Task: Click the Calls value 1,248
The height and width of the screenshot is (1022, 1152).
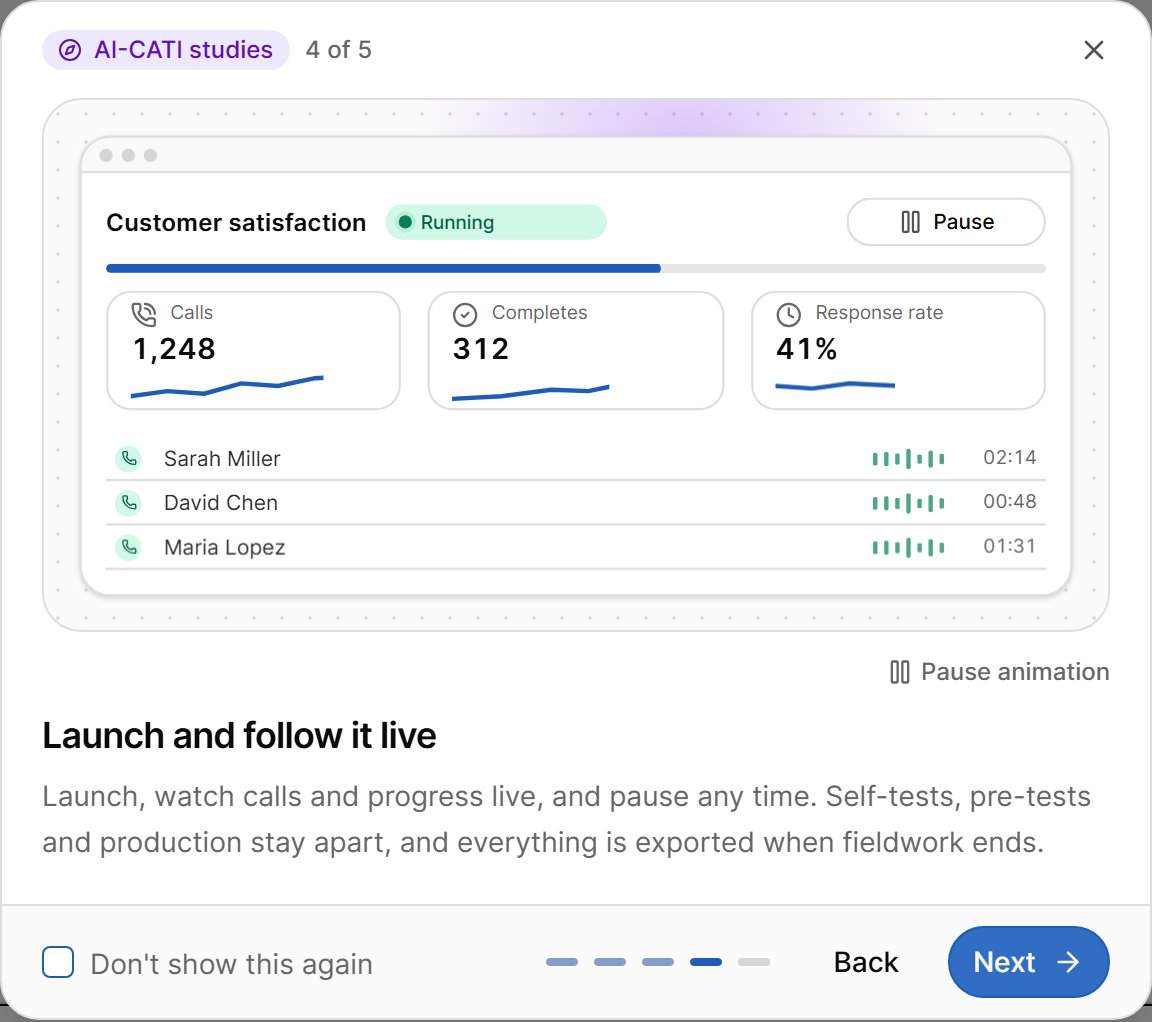Action: click(174, 349)
